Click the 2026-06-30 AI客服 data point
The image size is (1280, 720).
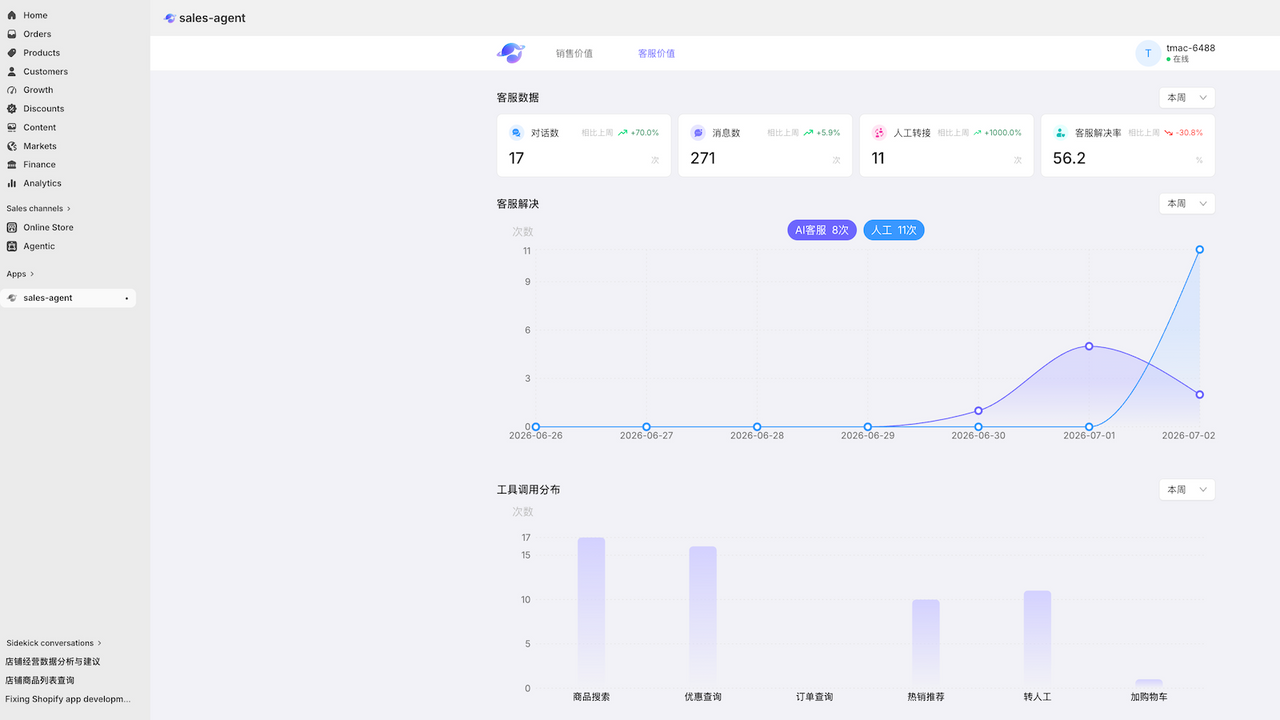pyautogui.click(x=978, y=411)
